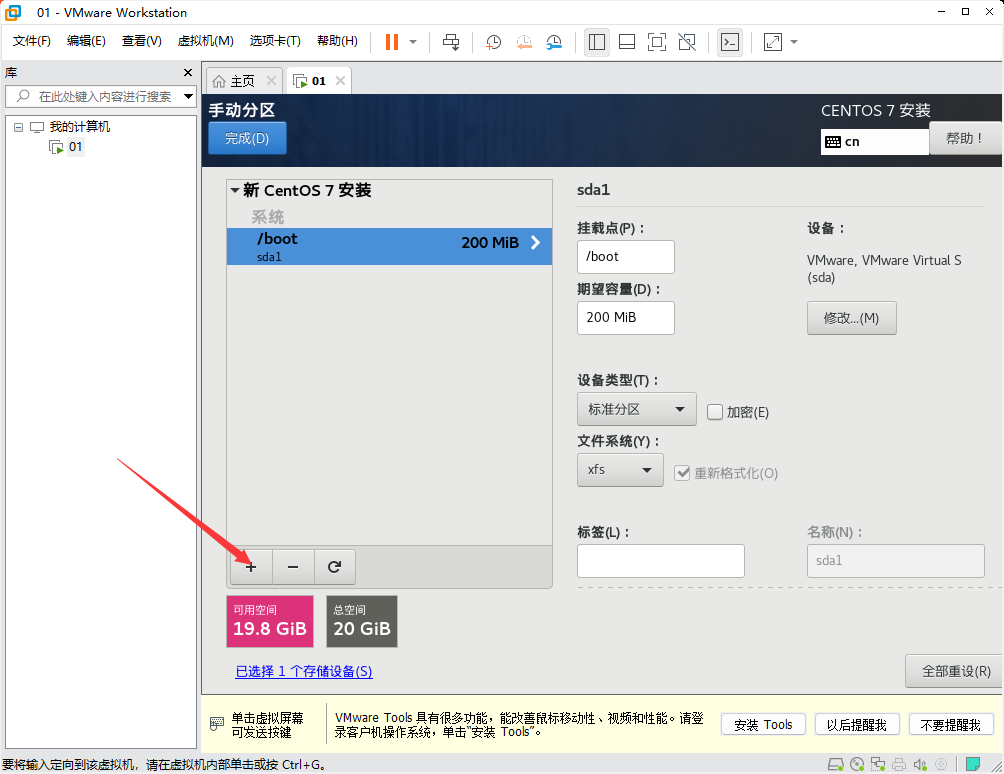Open the 文件系统 xfs dropdown
The width and height of the screenshot is (1004, 774).
point(620,470)
